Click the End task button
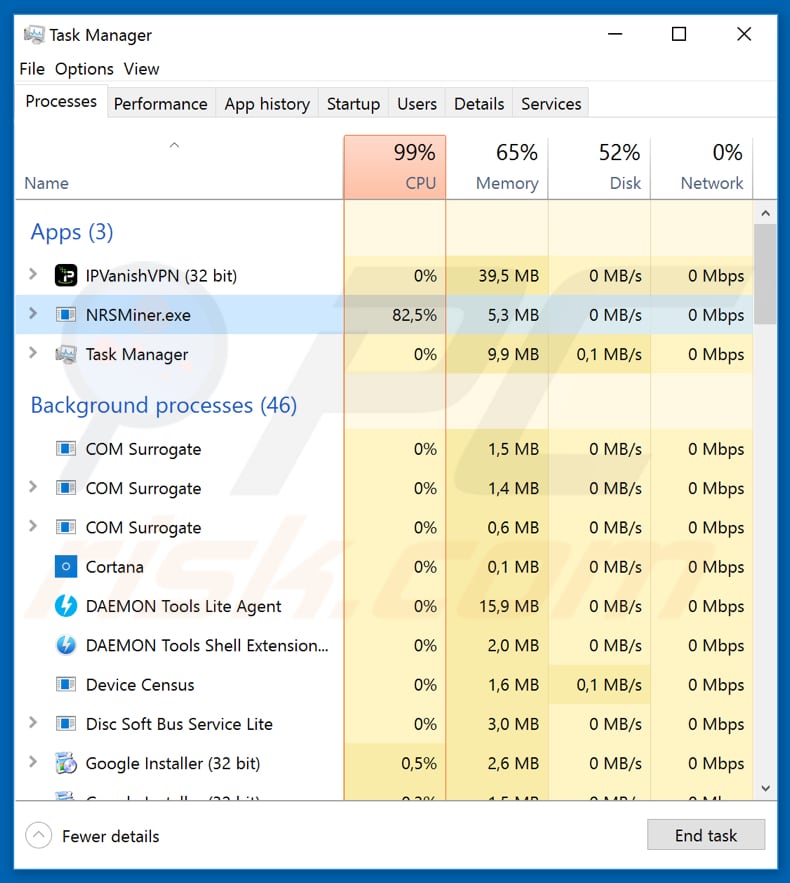Viewport: 790px width, 883px height. click(x=706, y=835)
